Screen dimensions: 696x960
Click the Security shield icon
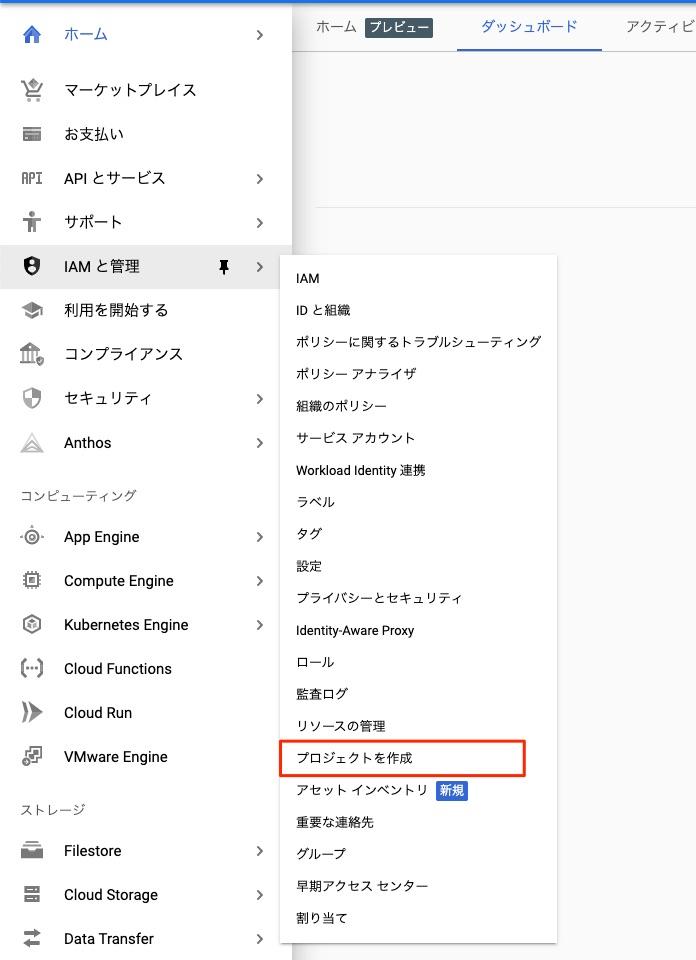coord(32,399)
